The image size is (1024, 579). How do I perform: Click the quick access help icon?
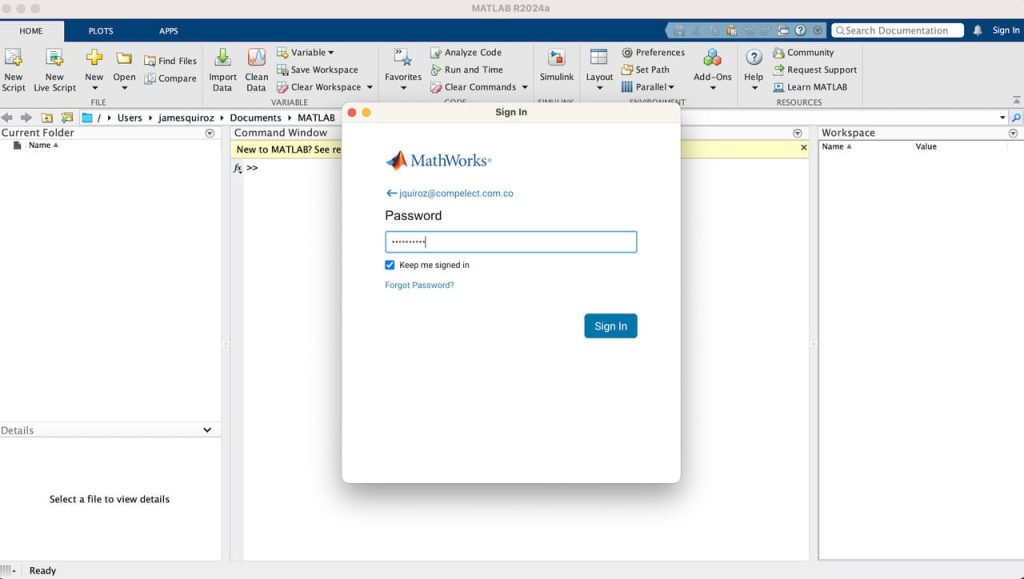[801, 31]
